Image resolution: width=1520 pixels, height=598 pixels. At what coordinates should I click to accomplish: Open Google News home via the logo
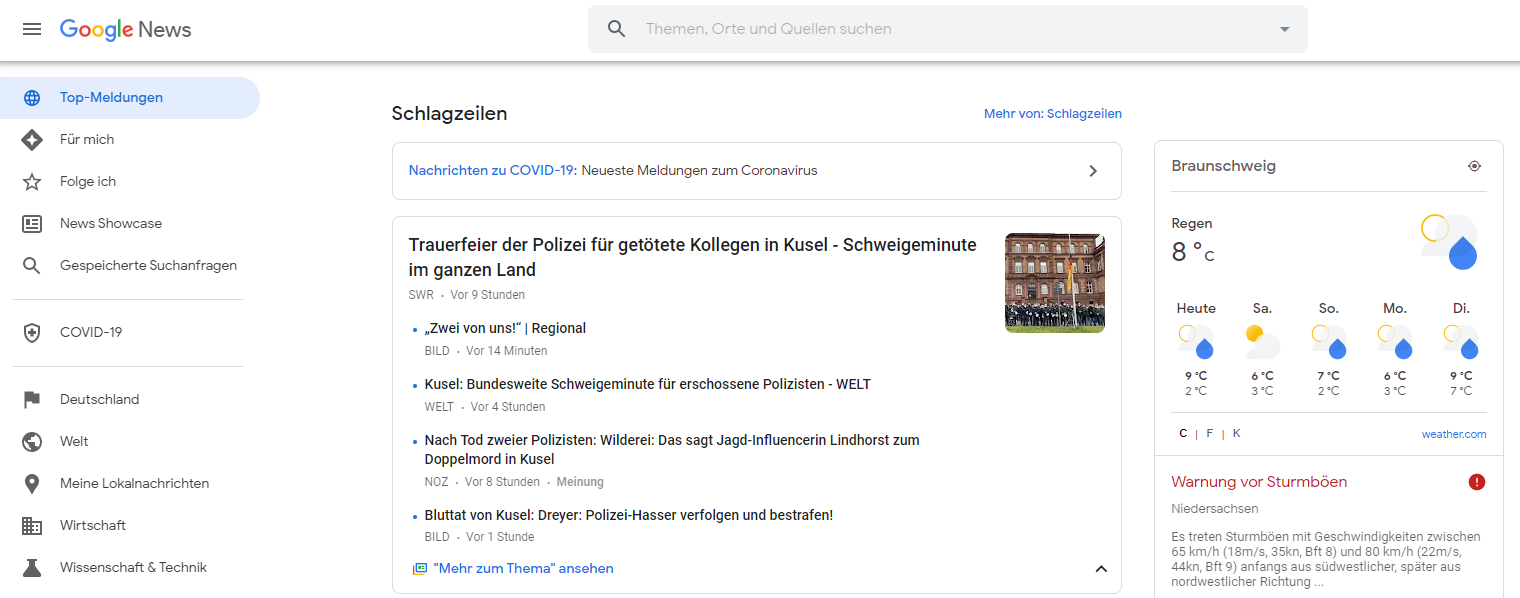tap(125, 29)
